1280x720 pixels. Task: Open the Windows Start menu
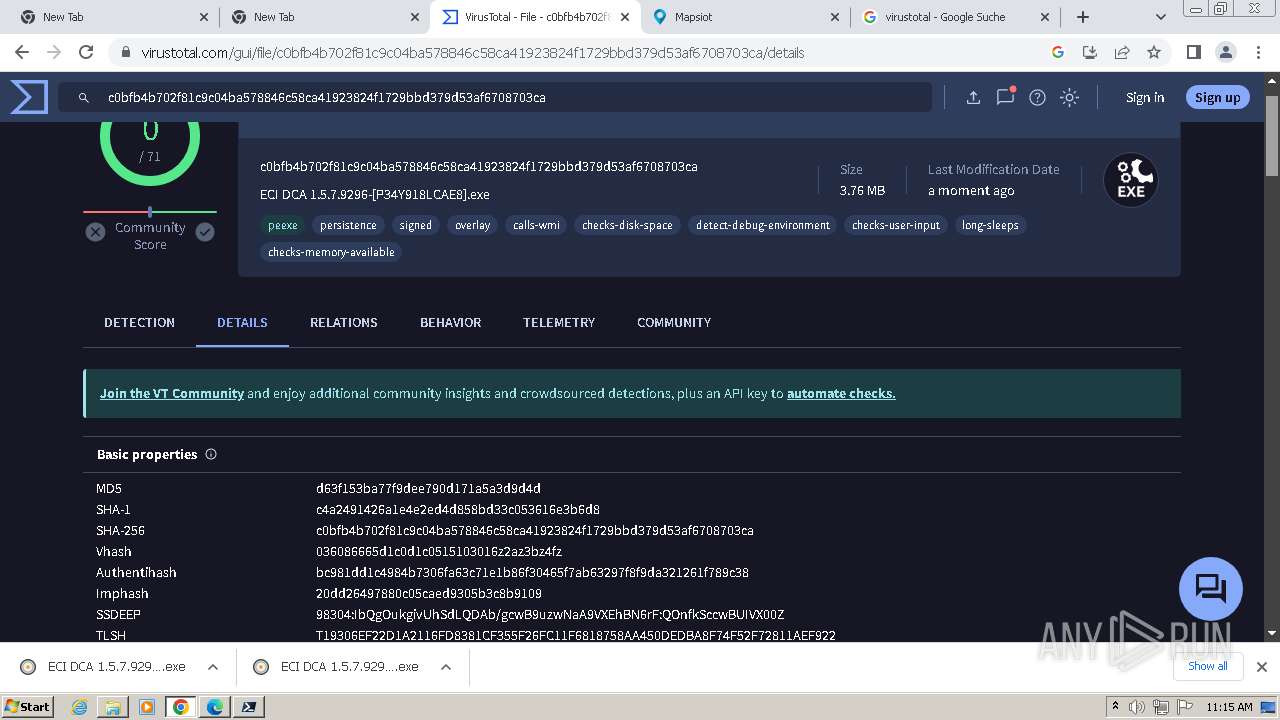27,706
